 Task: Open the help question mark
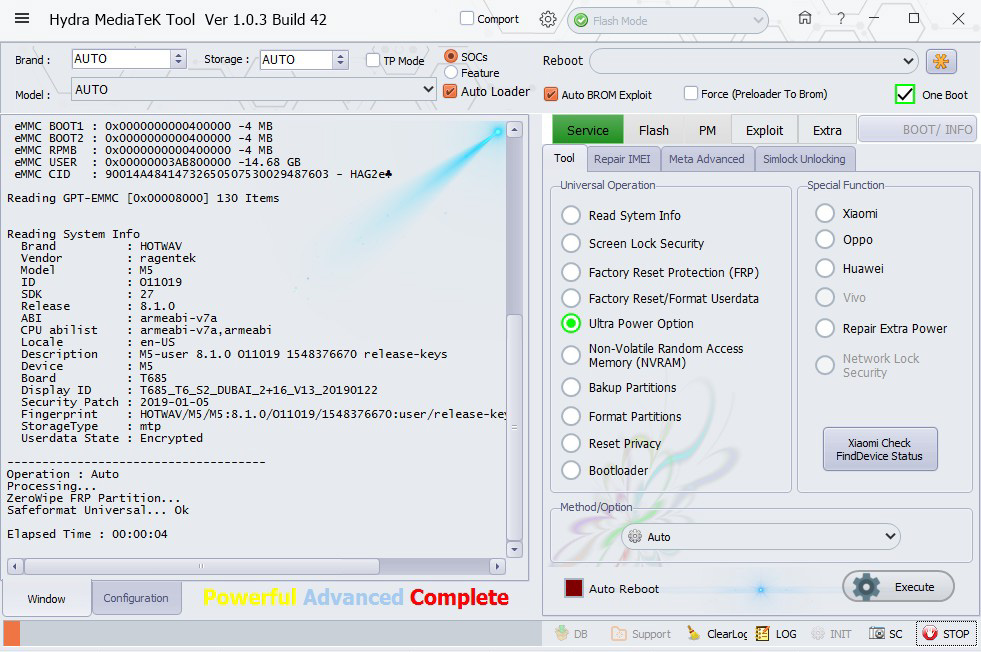point(841,19)
